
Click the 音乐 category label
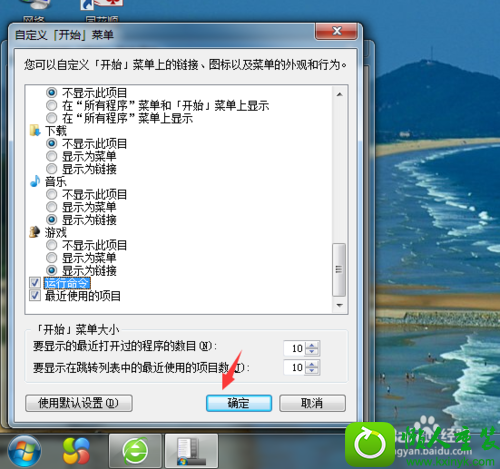tap(56, 182)
